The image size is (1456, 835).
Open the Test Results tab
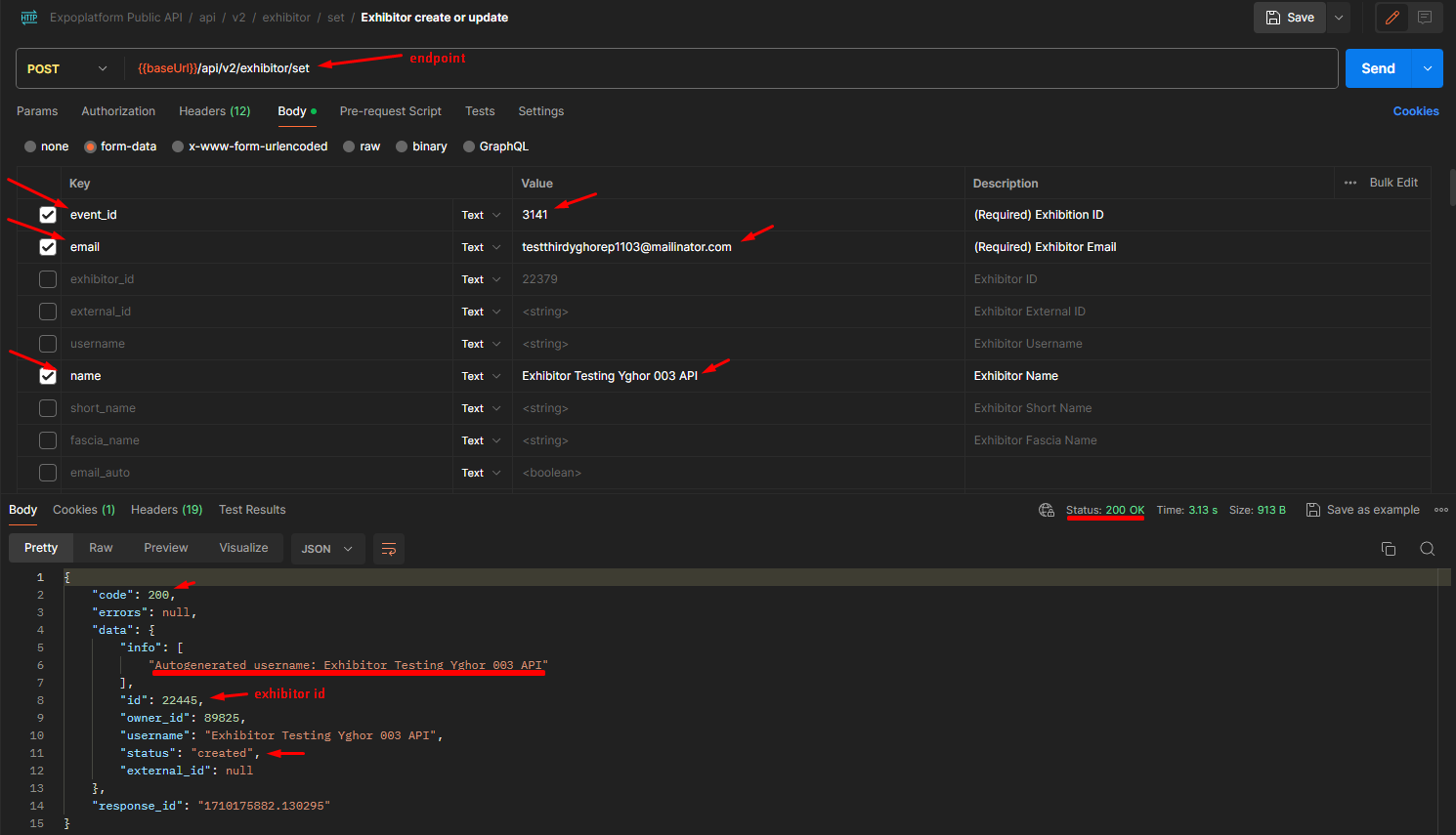(252, 510)
